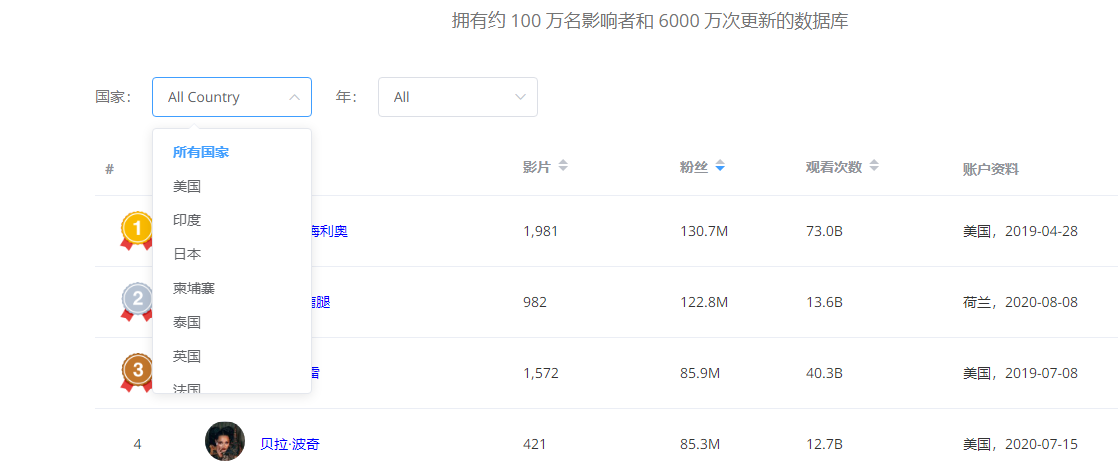The height and width of the screenshot is (462, 1118).
Task: Open the 年 filter dropdown
Action: tap(457, 97)
